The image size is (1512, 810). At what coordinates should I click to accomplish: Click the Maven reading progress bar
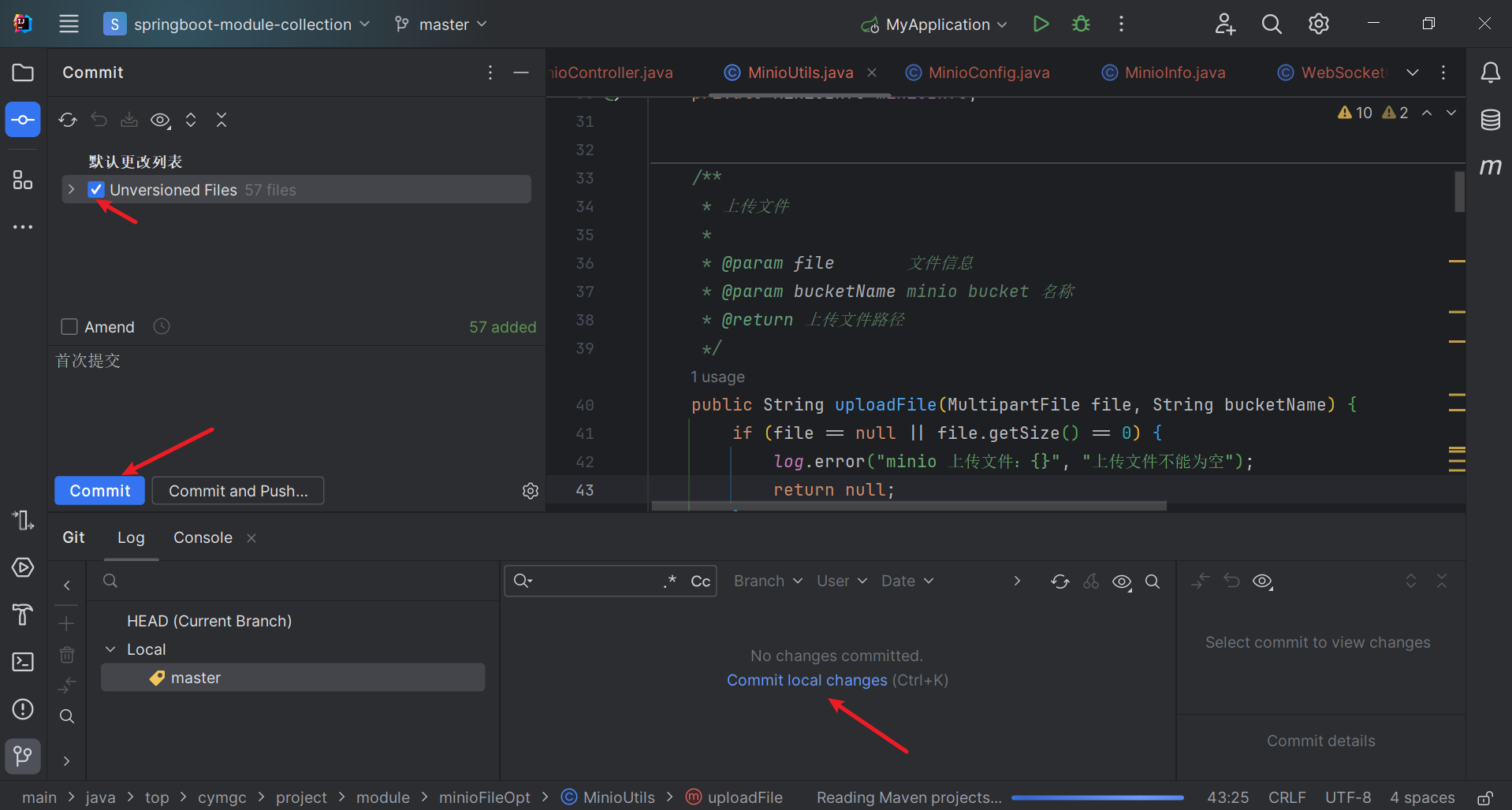tap(1097, 797)
